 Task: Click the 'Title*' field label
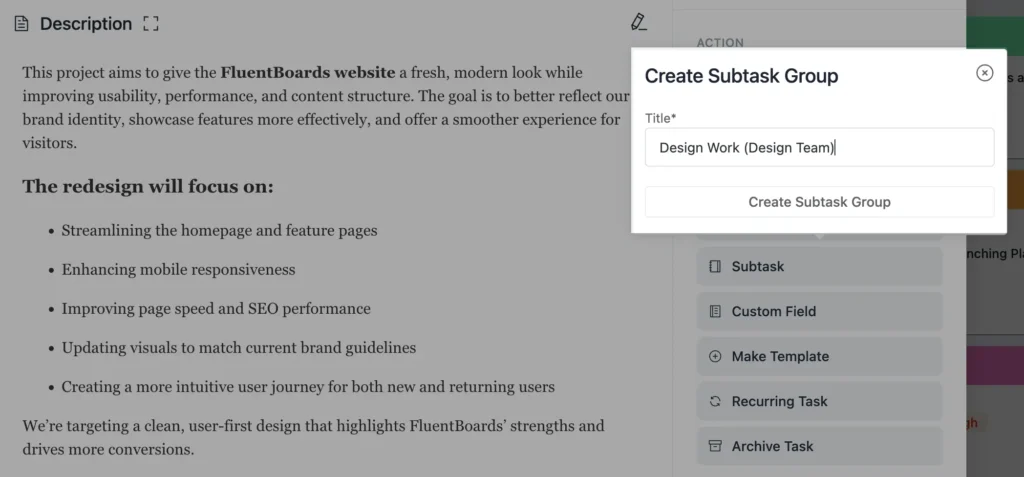(660, 118)
